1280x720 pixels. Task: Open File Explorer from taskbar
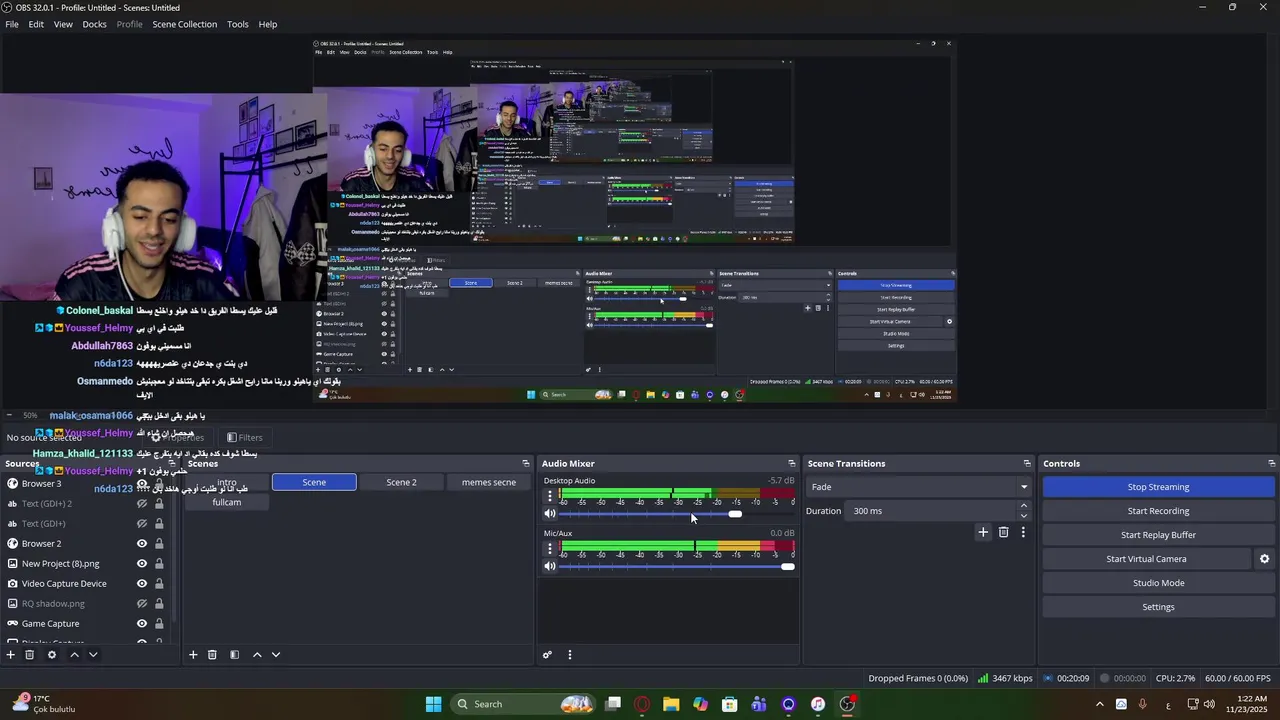671,704
